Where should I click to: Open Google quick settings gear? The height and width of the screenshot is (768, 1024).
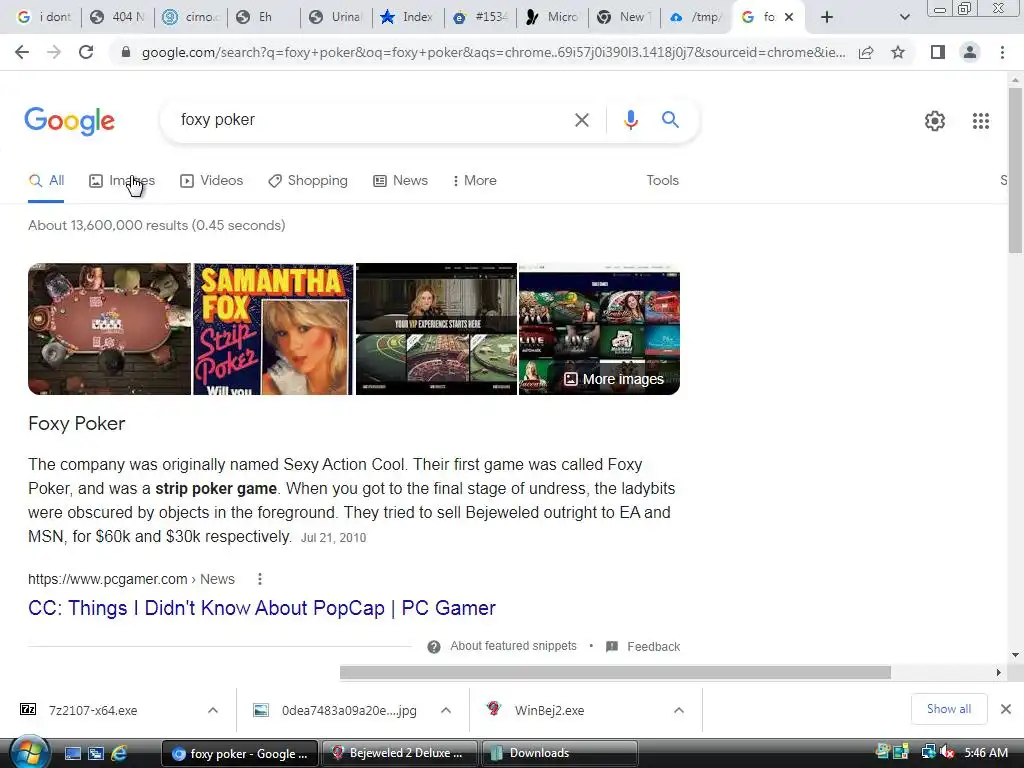pyautogui.click(x=935, y=121)
